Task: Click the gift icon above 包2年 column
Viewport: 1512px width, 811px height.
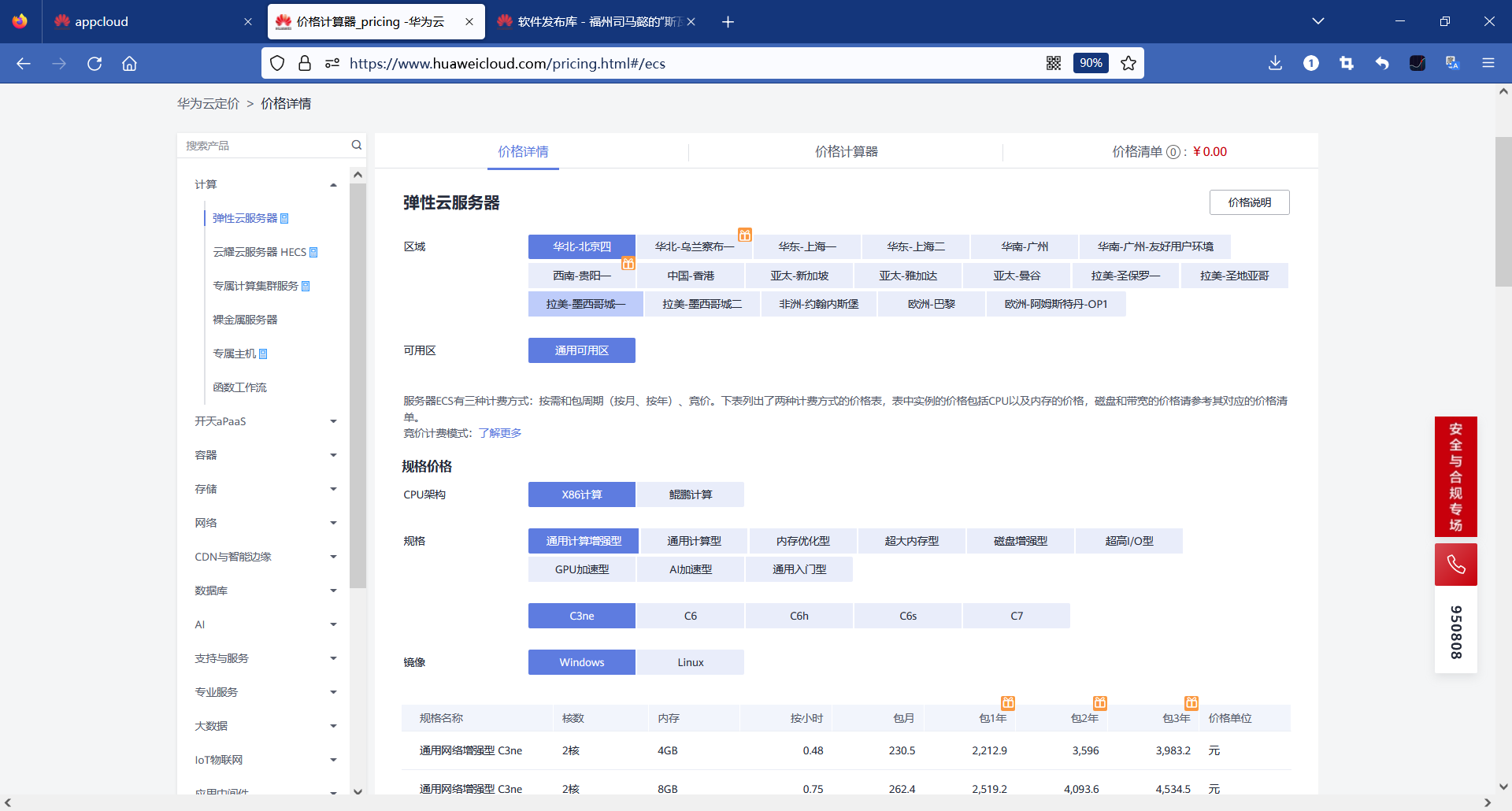Action: tap(1100, 702)
